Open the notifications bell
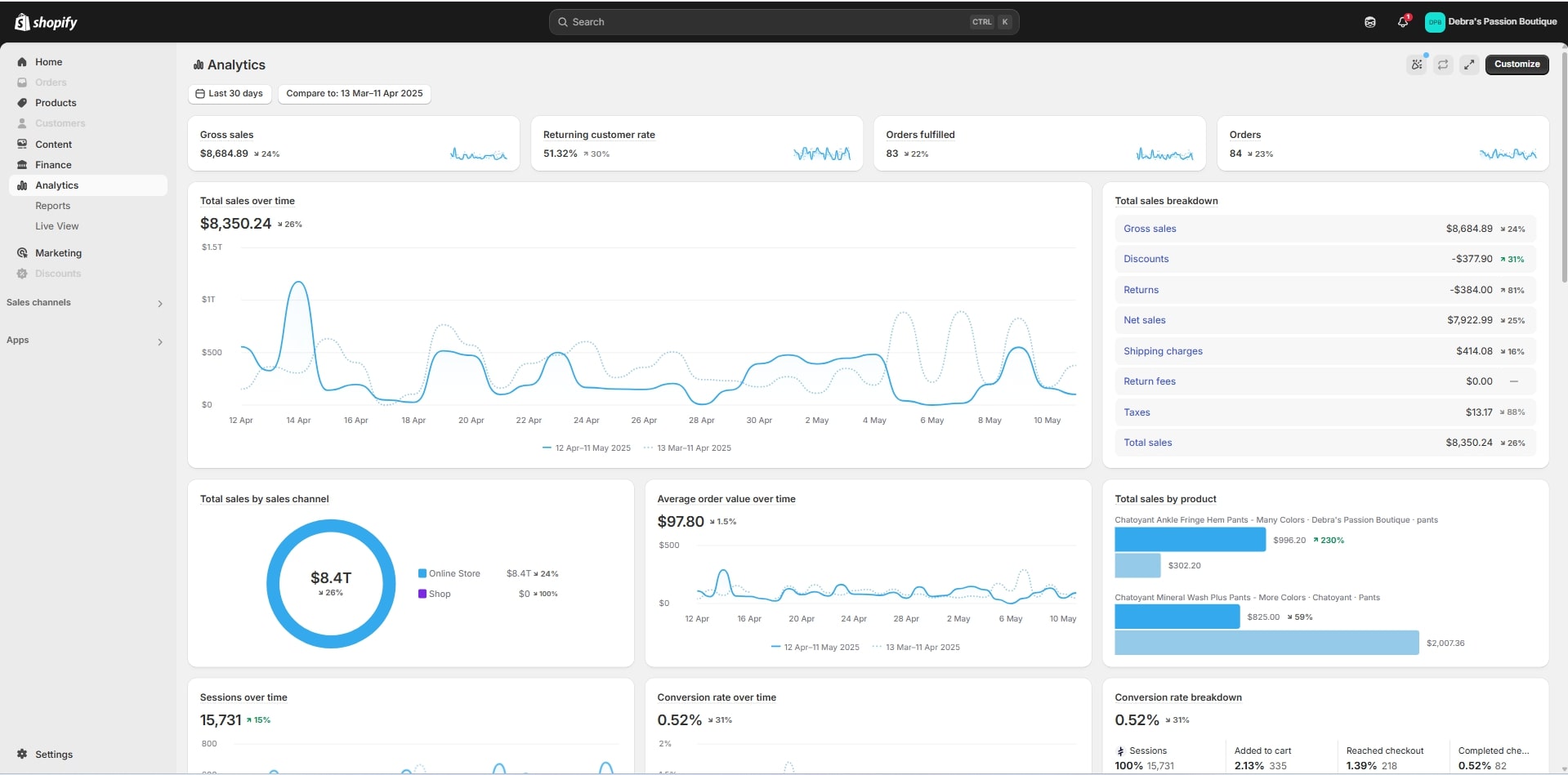The height and width of the screenshot is (775, 1568). click(x=1403, y=22)
